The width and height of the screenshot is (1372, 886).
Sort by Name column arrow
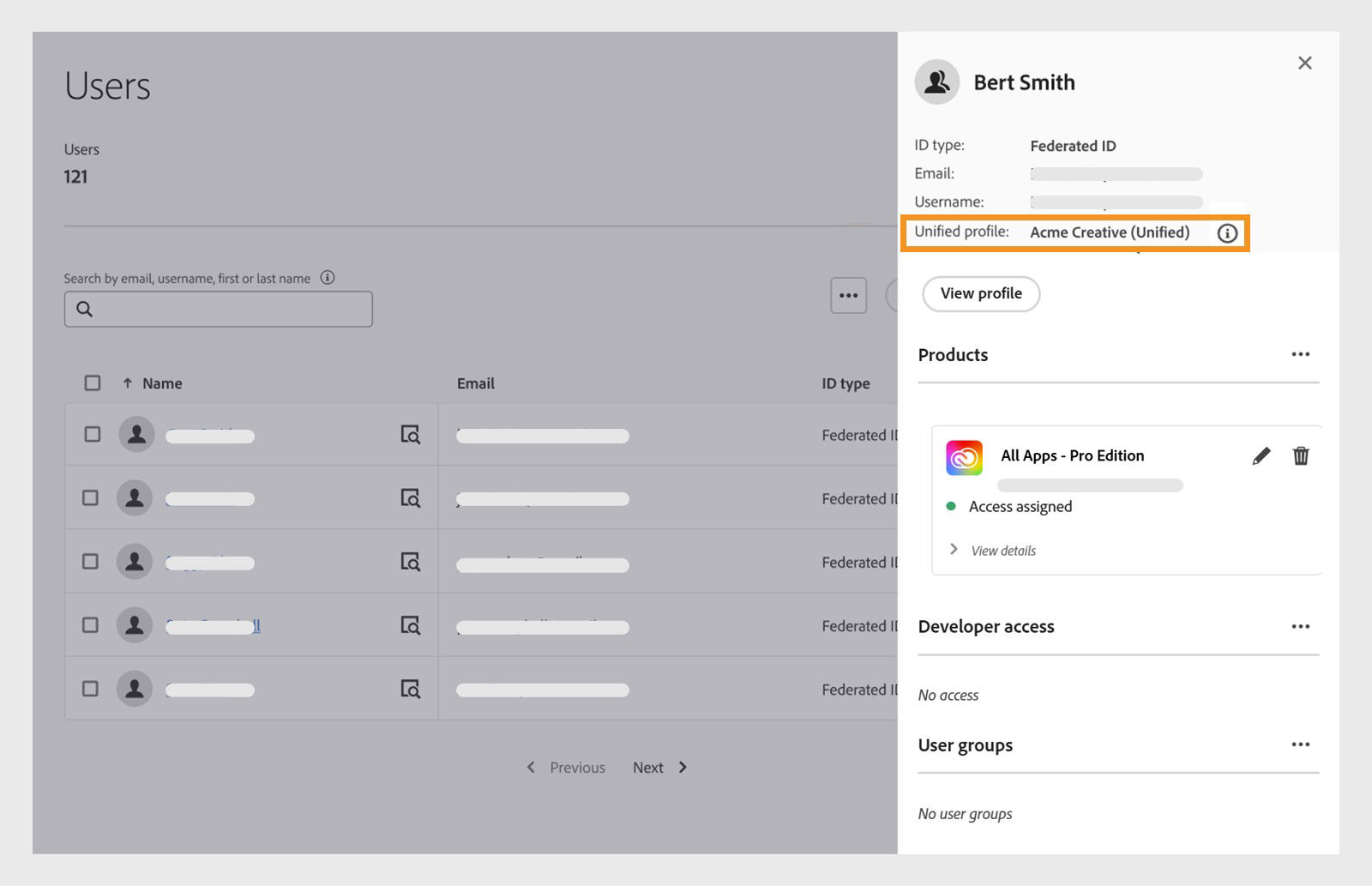127,383
